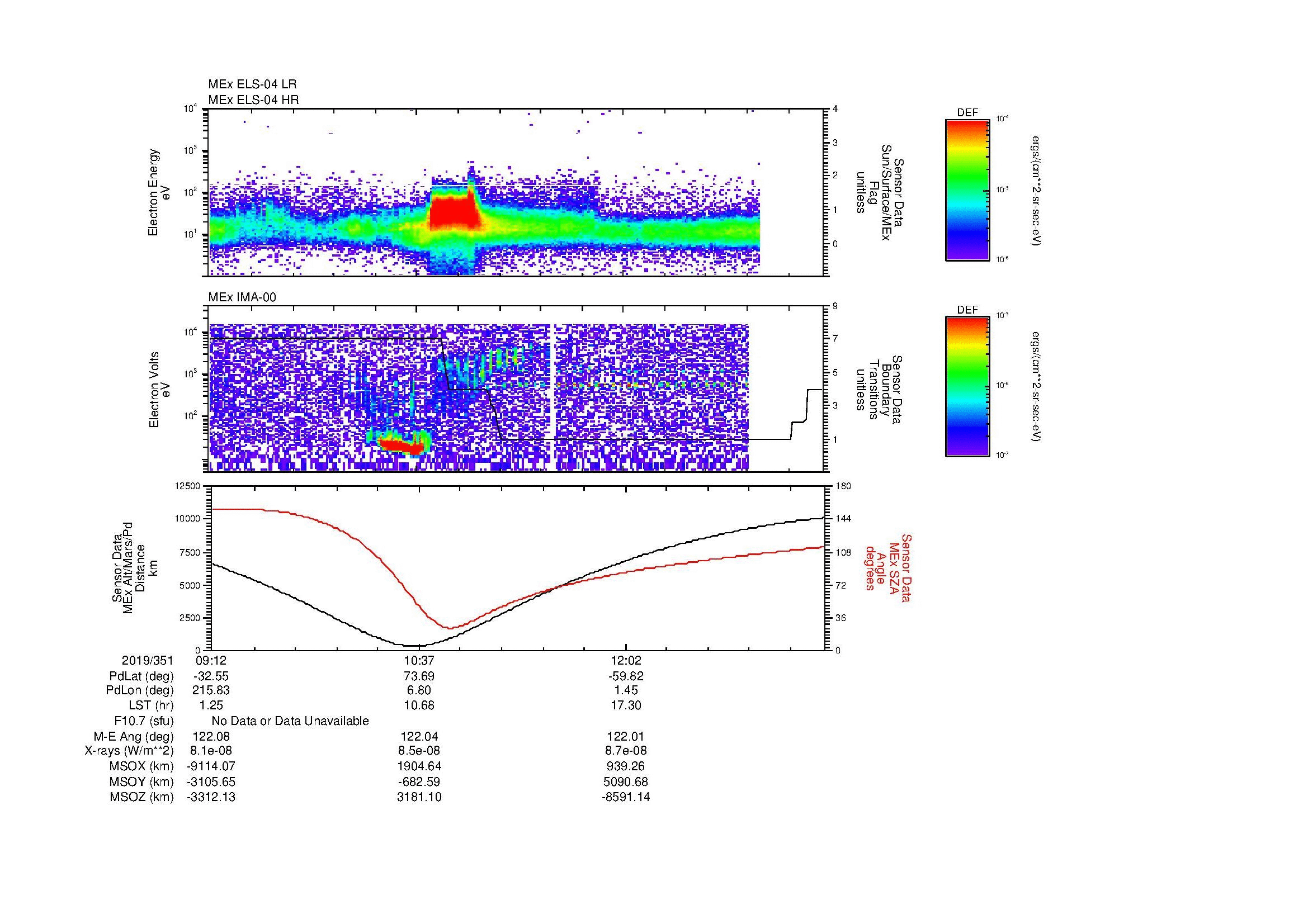Click the X-rays value 8.5e-08
This screenshot has width=1308, height=924.
tap(419, 751)
